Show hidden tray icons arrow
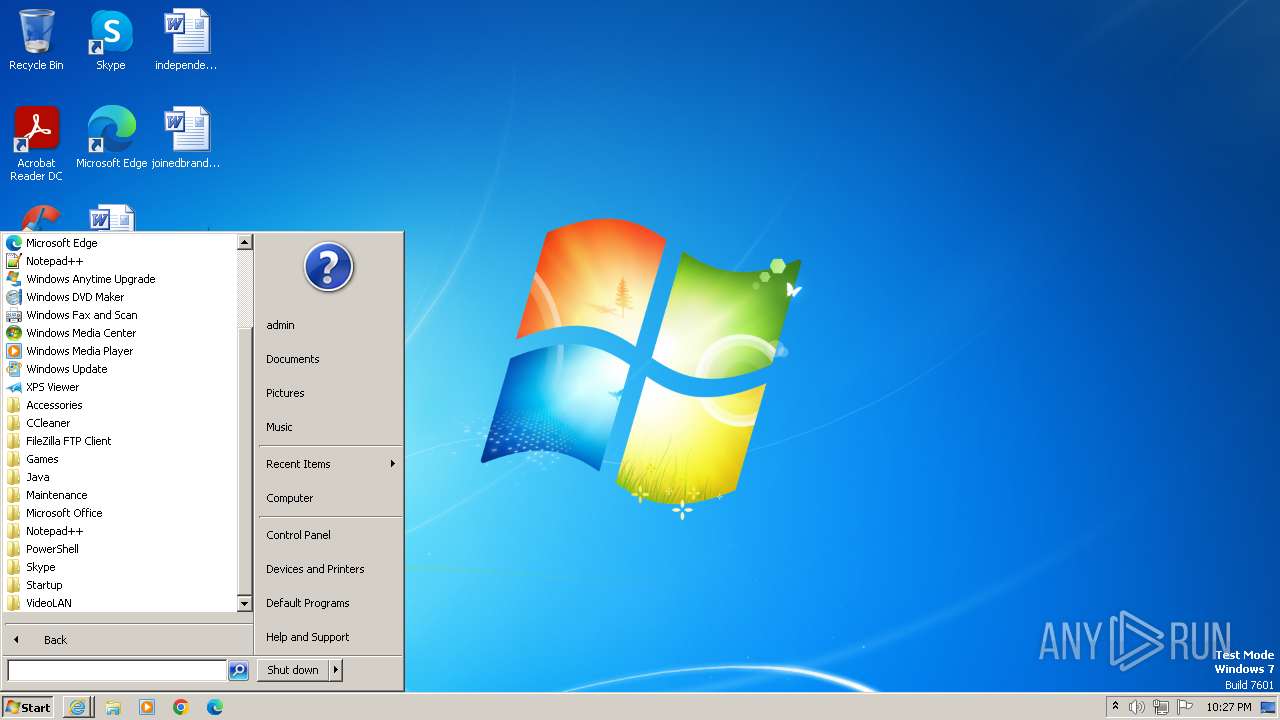This screenshot has width=1280, height=720. (x=1115, y=707)
